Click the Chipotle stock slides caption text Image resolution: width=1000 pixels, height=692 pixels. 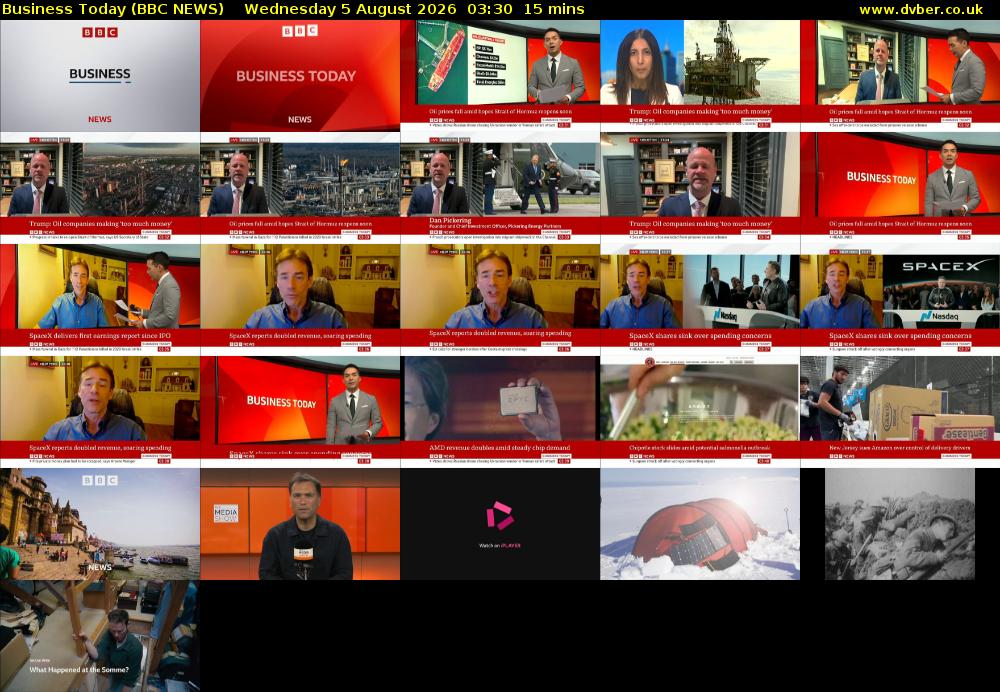[x=700, y=448]
